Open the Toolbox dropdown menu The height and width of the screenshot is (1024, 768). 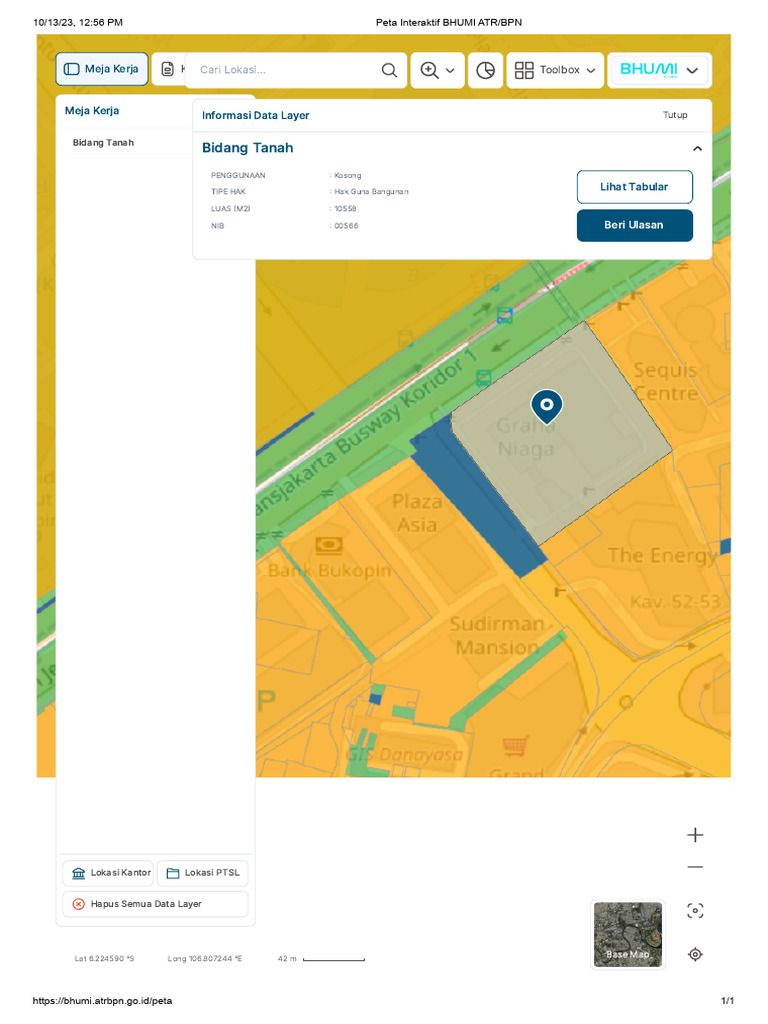[555, 70]
